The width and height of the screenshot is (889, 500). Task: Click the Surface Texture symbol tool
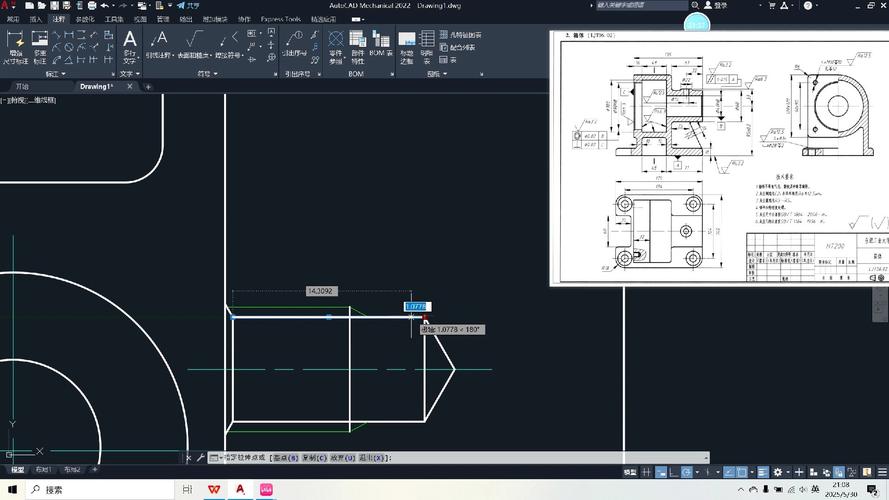[193, 45]
